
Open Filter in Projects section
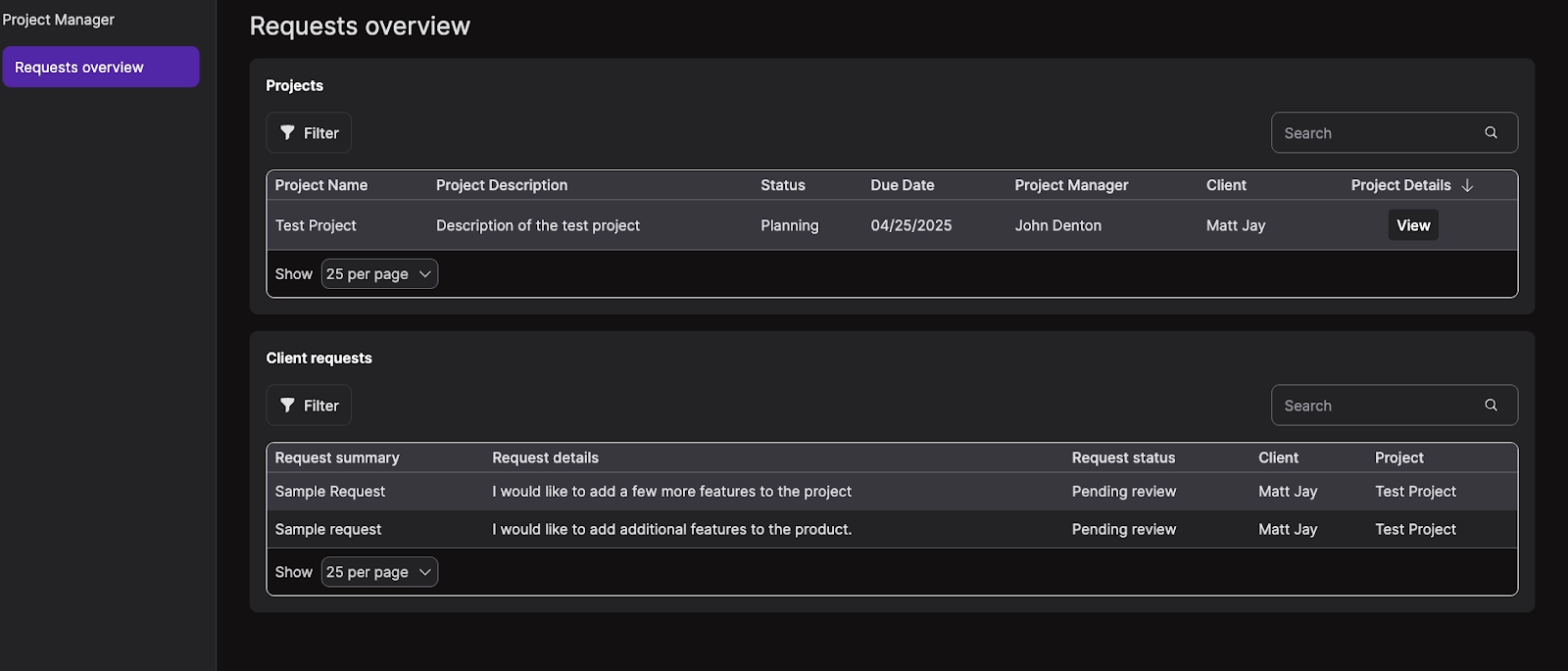(x=309, y=133)
